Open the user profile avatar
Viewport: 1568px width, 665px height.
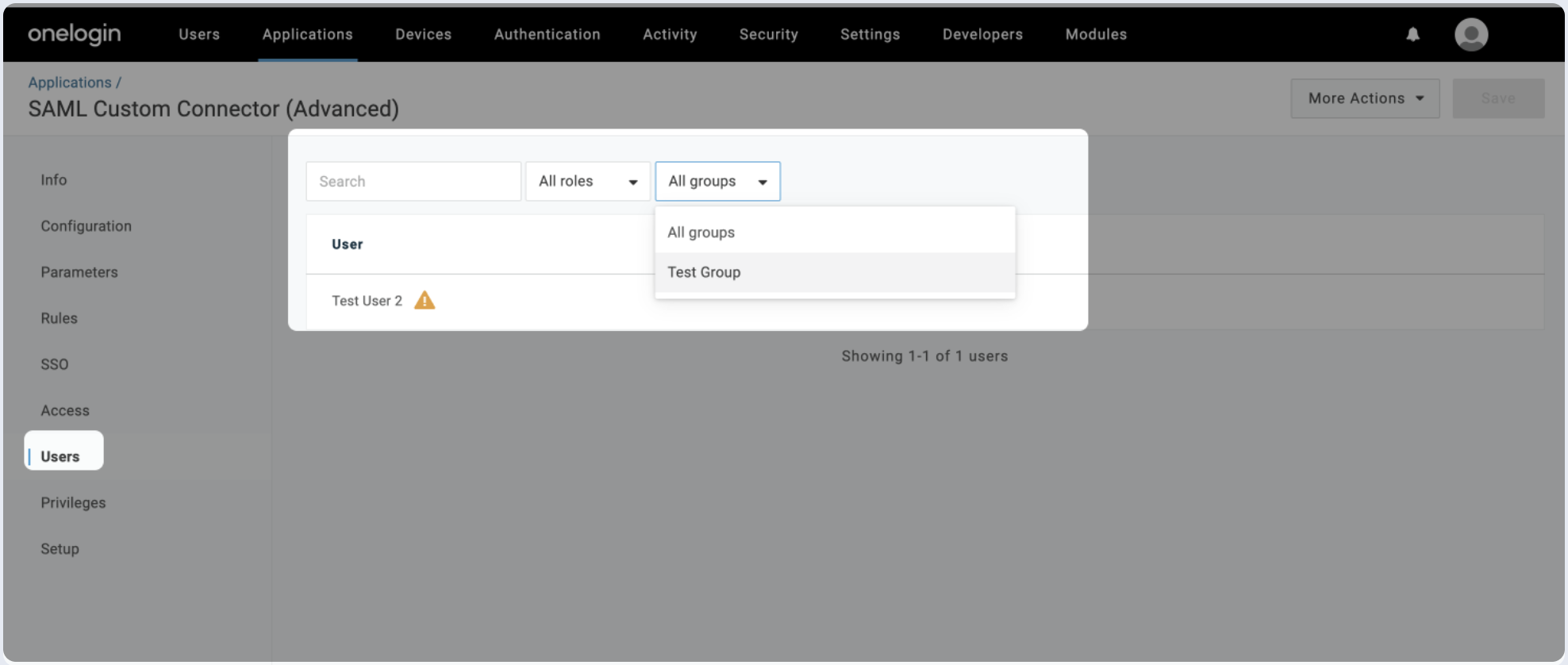[1470, 34]
